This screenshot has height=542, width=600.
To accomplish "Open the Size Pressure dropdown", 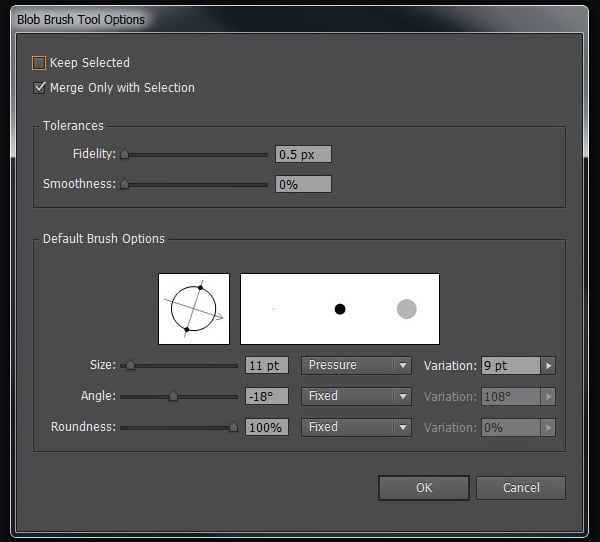I will [x=356, y=366].
